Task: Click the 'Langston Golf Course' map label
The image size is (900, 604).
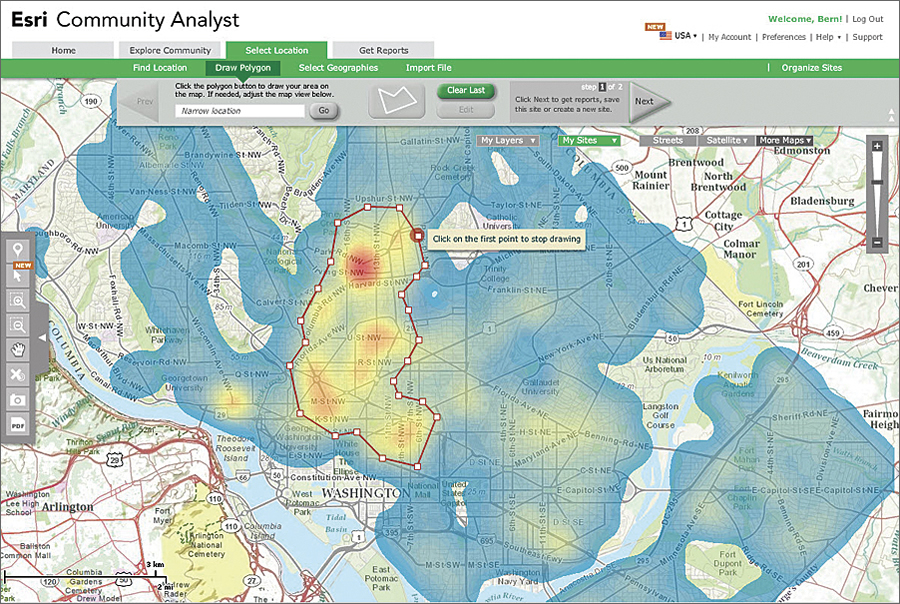Action: 660,416
